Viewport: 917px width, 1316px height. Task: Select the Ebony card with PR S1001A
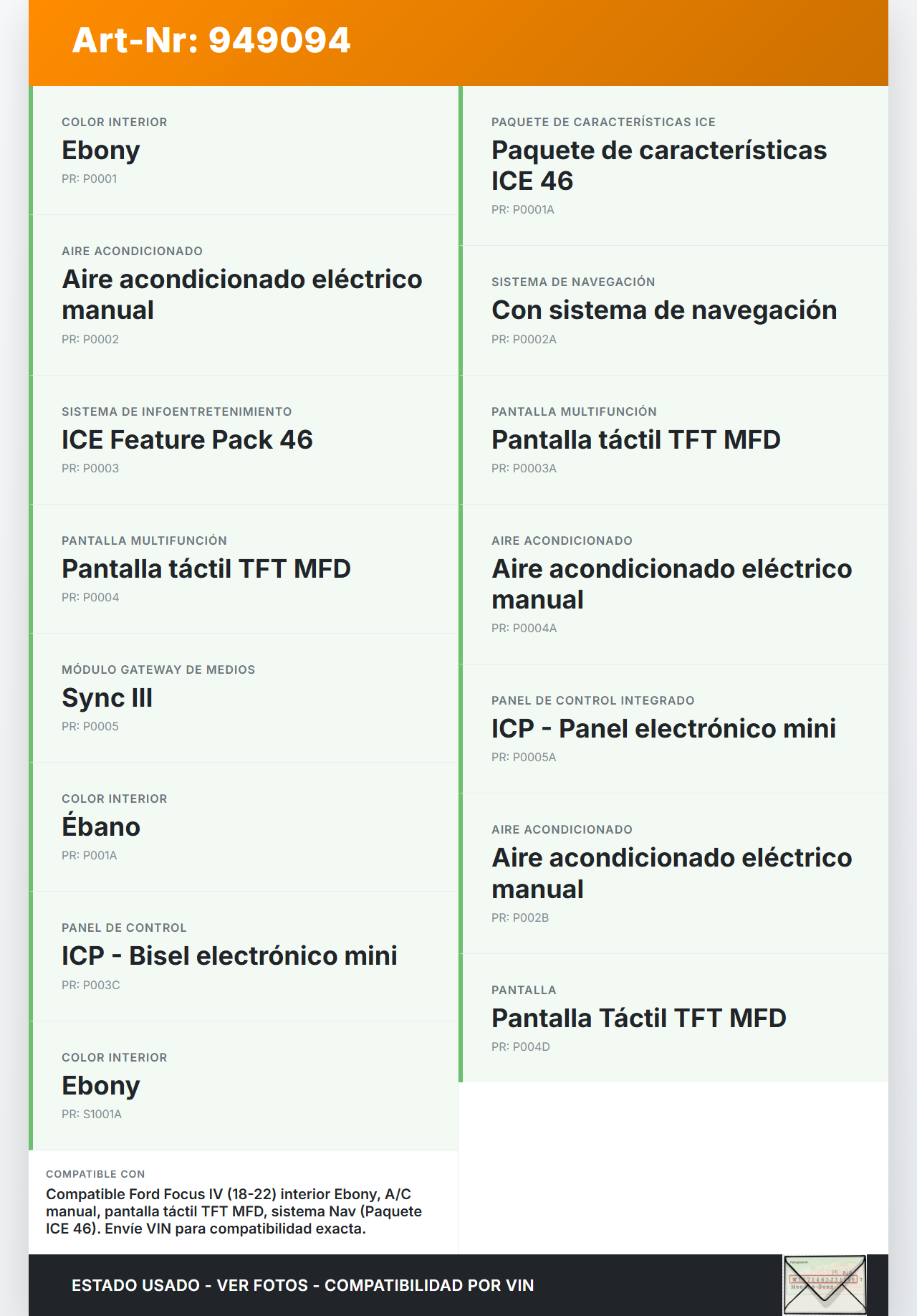pos(244,1085)
